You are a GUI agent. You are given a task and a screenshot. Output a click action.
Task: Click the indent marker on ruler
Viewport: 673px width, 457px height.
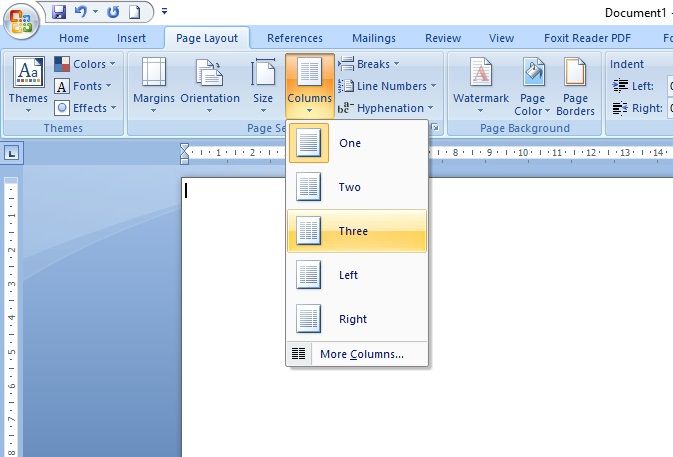pyautogui.click(x=185, y=154)
